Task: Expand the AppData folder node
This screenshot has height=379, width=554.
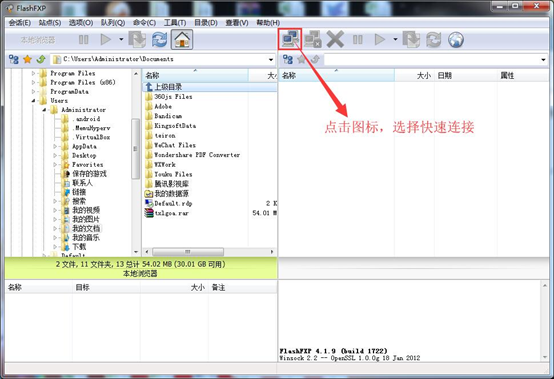Action: click(55, 146)
